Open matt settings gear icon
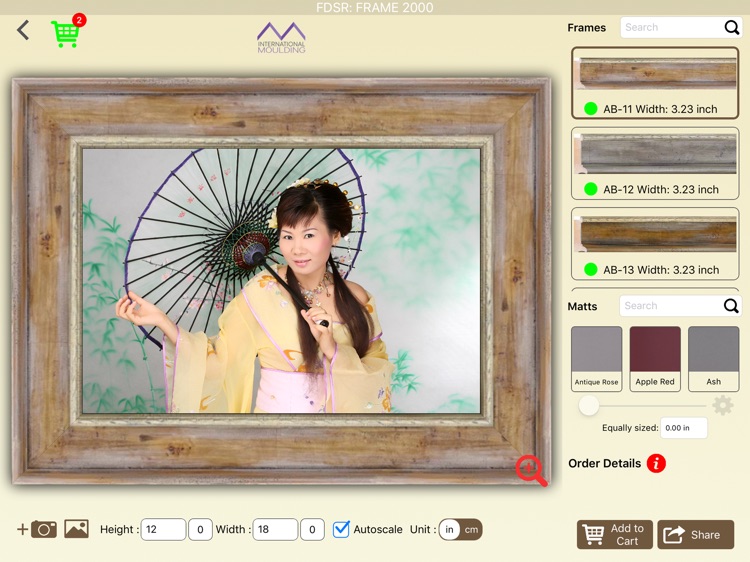This screenshot has width=750, height=562. click(x=722, y=405)
